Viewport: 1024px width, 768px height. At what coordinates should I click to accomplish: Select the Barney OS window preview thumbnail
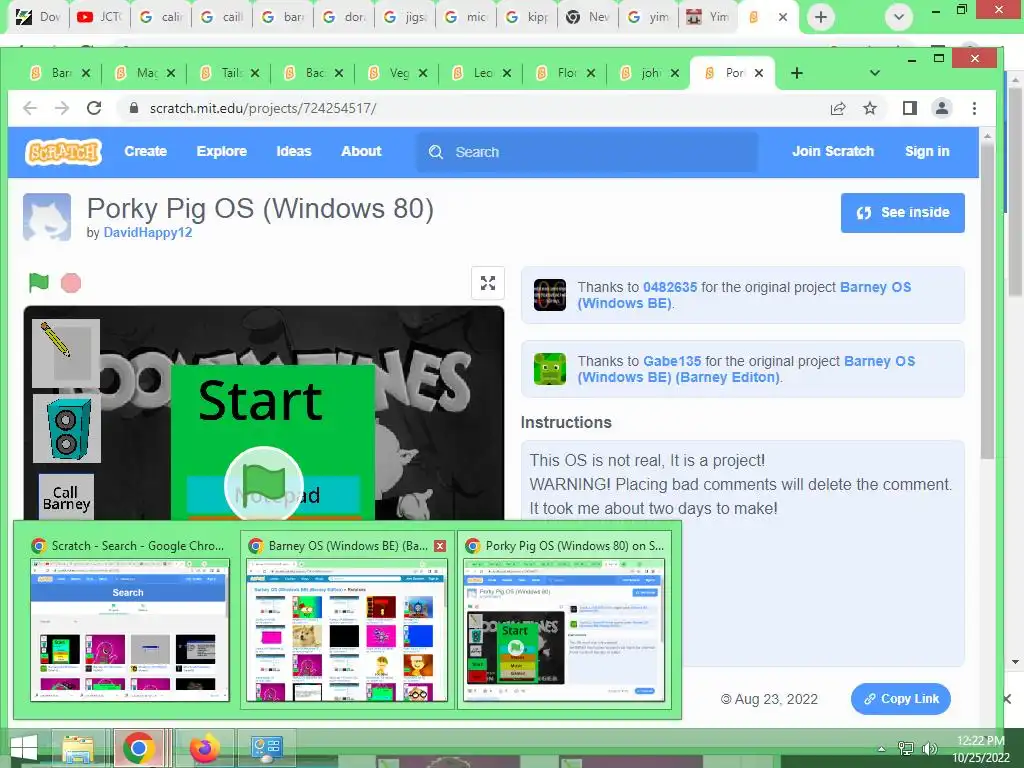347,630
